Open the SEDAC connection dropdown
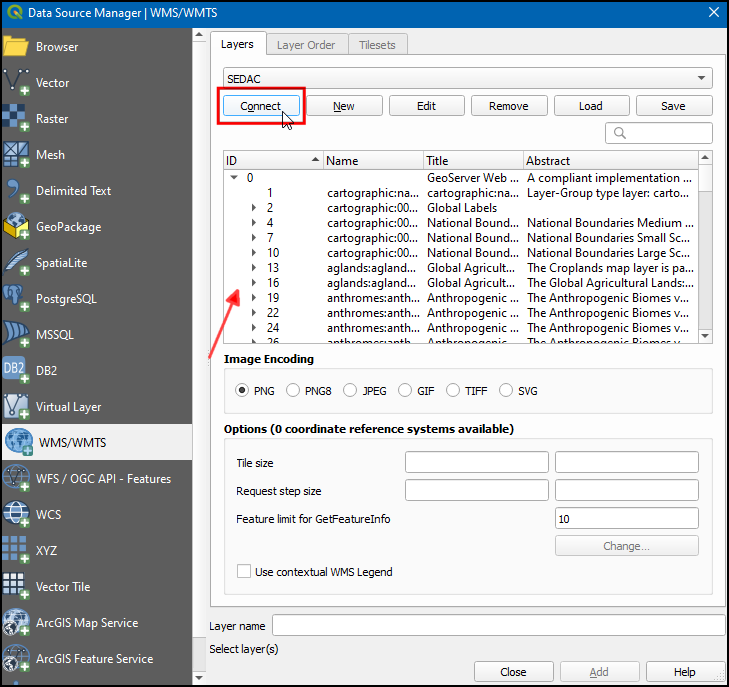The height and width of the screenshot is (687, 729). click(467, 78)
